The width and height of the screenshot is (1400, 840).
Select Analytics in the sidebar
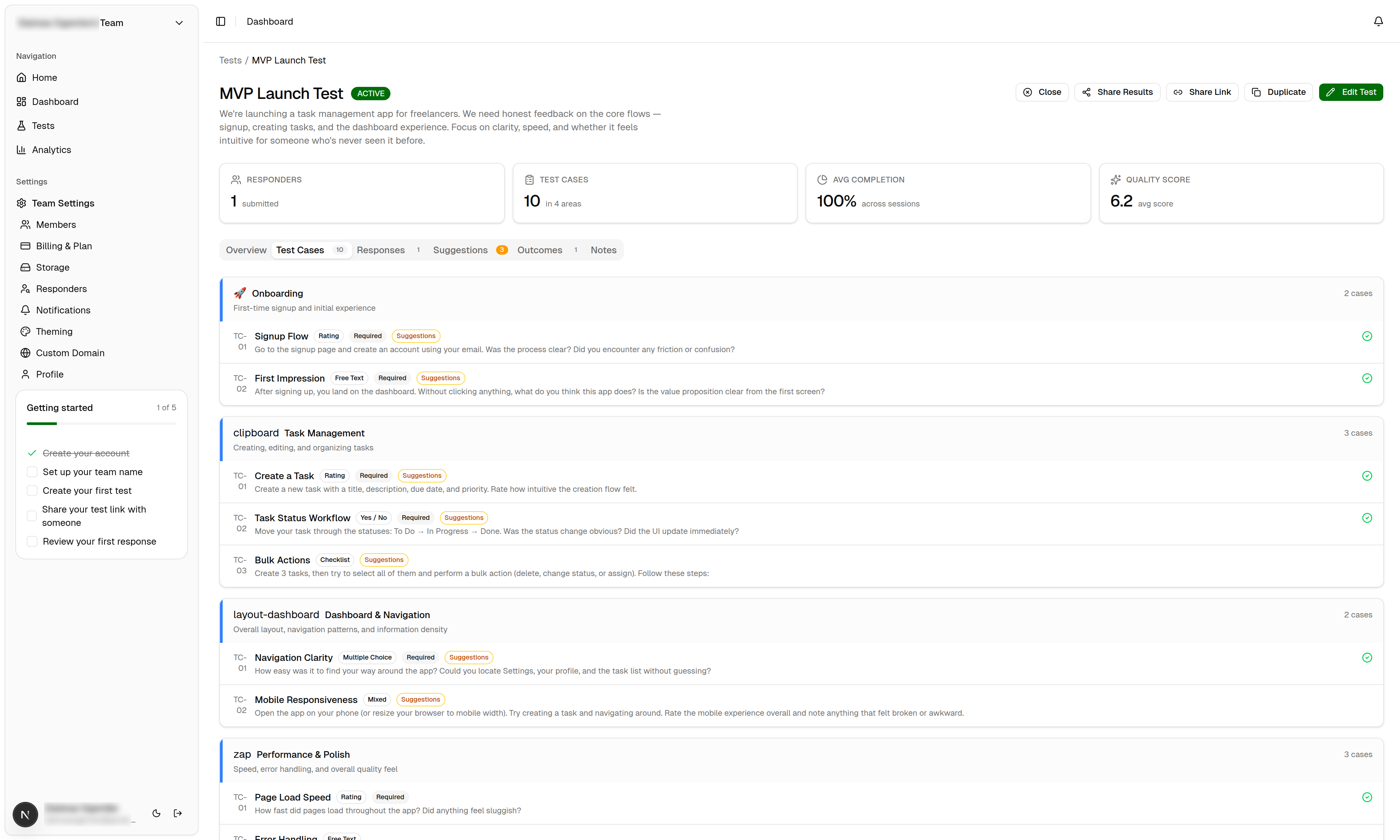51,149
